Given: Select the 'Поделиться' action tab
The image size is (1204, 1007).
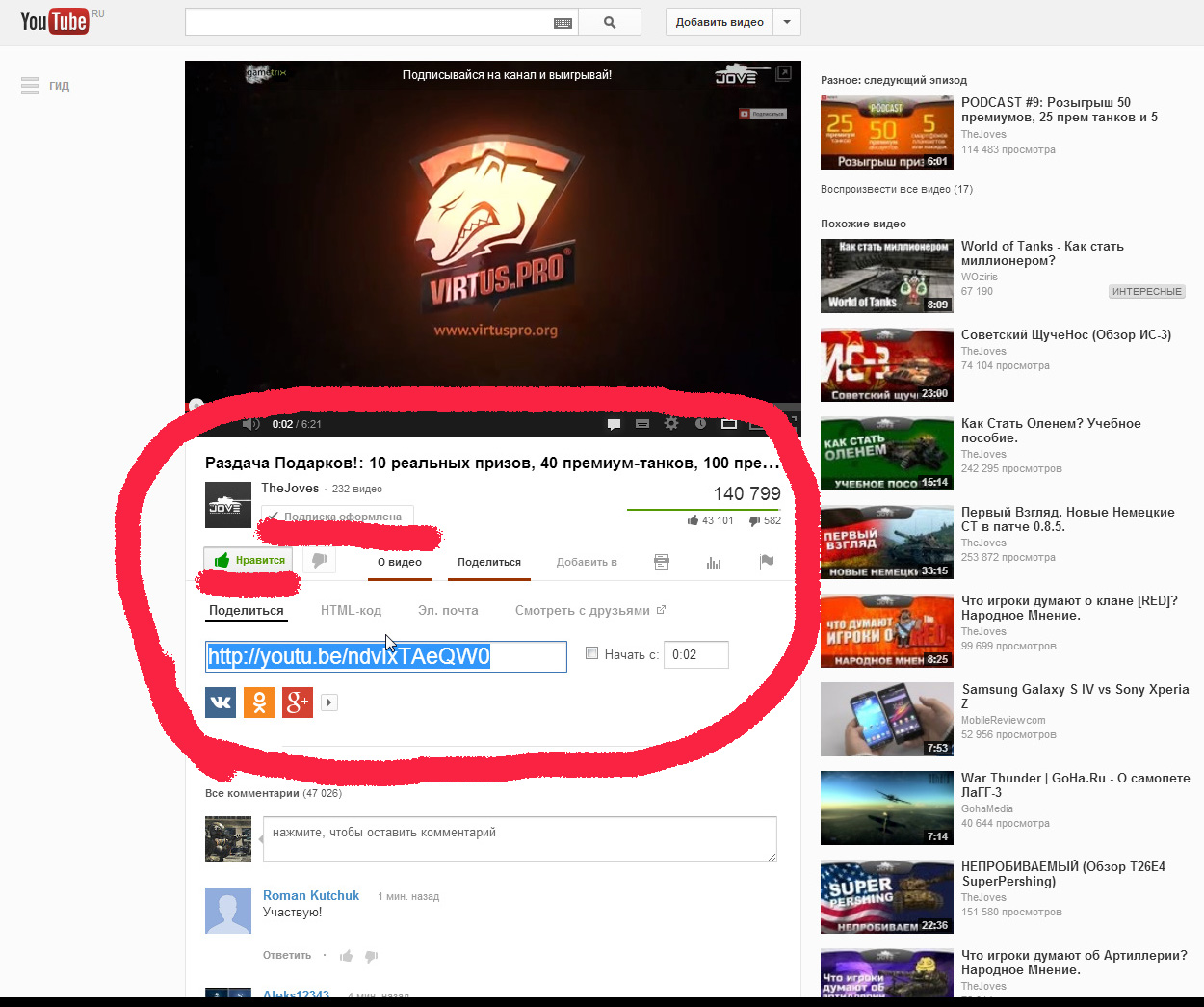Looking at the screenshot, I should [489, 562].
